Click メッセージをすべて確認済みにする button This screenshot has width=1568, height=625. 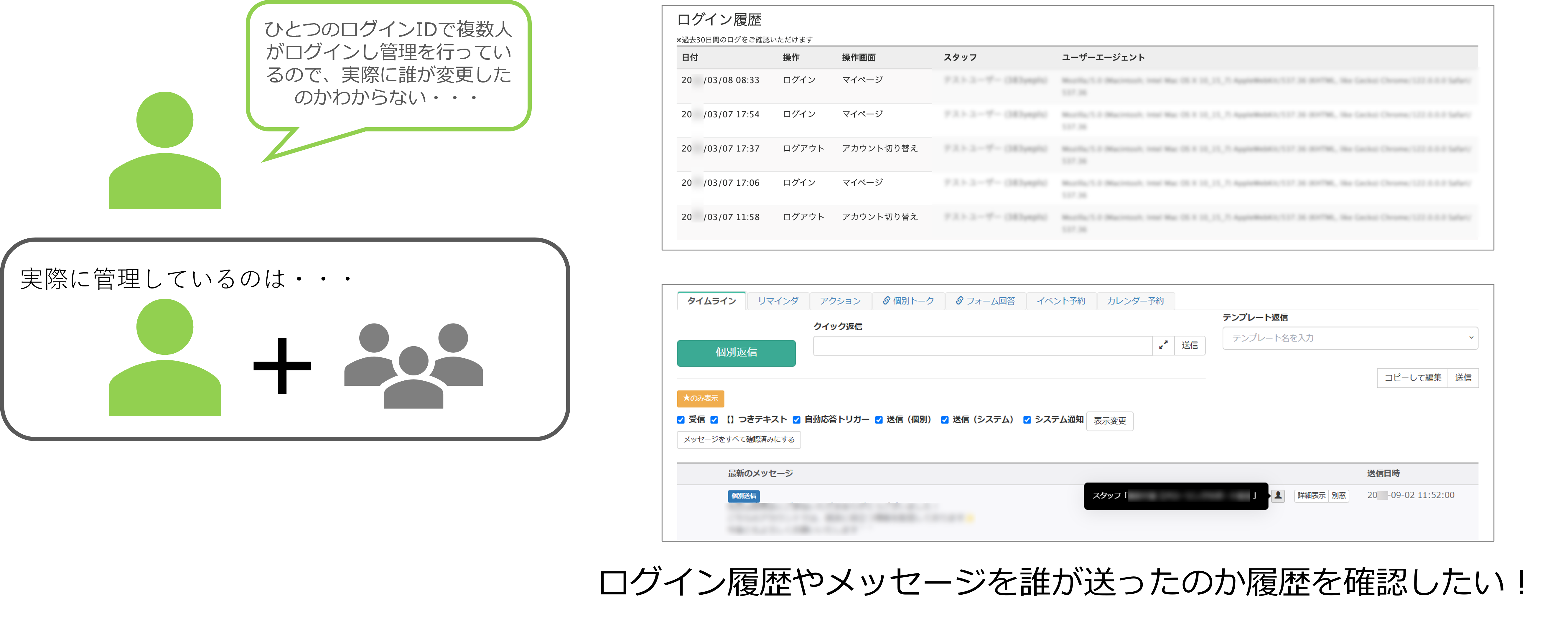click(738, 439)
